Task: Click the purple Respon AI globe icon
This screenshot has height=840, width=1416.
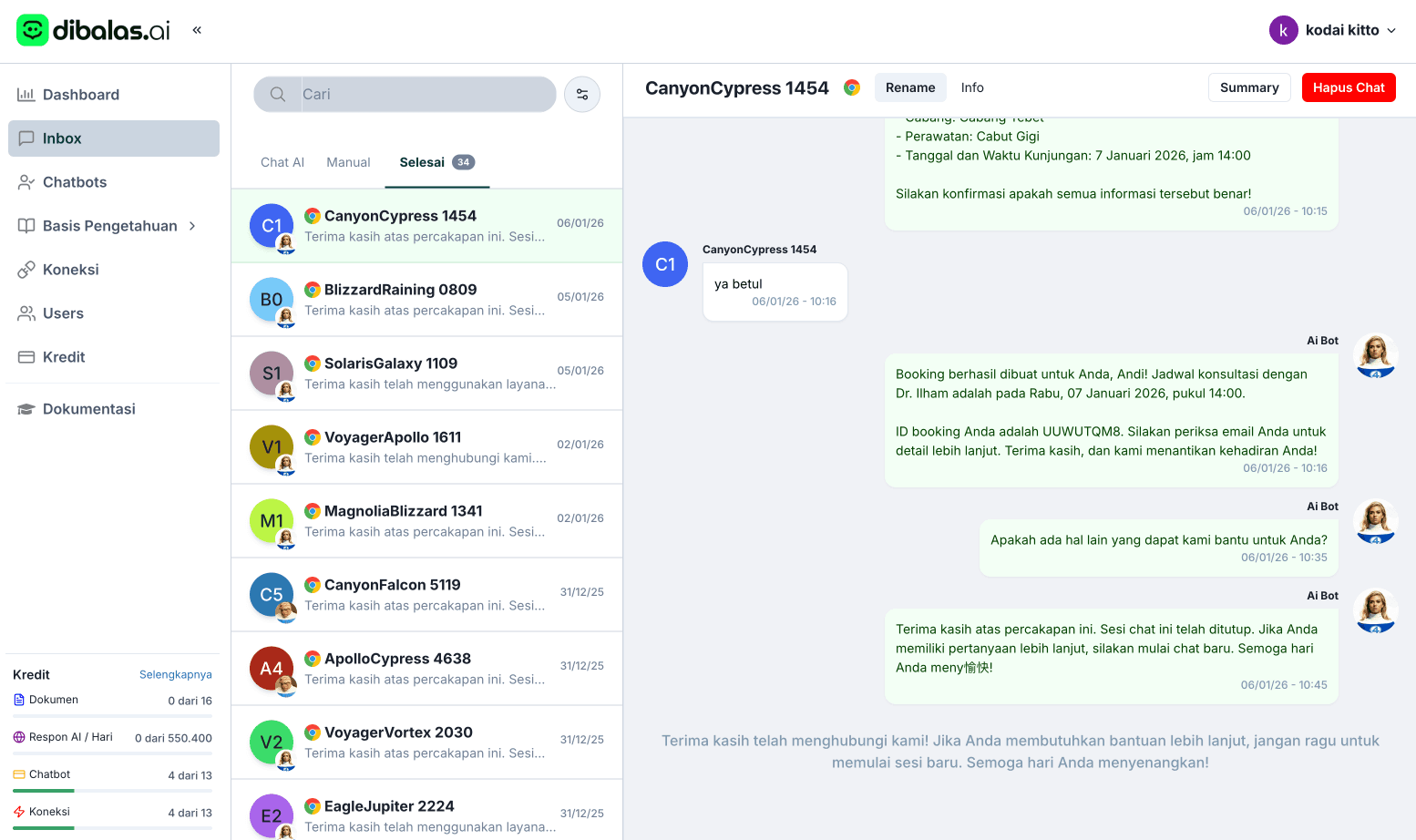Action: click(18, 737)
